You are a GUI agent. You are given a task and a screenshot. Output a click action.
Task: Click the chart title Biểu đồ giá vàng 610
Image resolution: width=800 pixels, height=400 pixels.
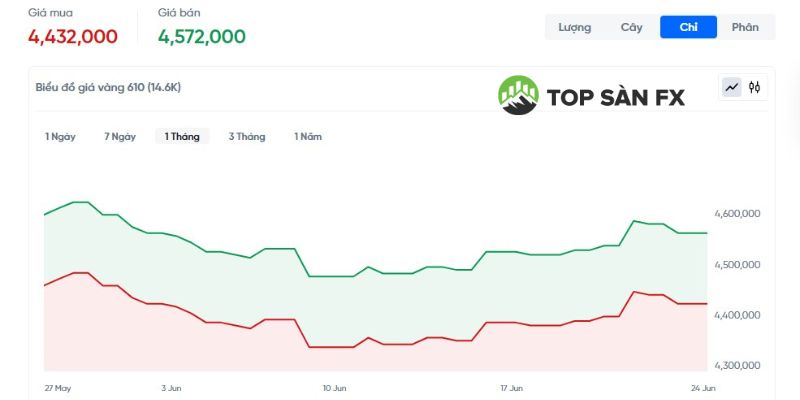[108, 87]
